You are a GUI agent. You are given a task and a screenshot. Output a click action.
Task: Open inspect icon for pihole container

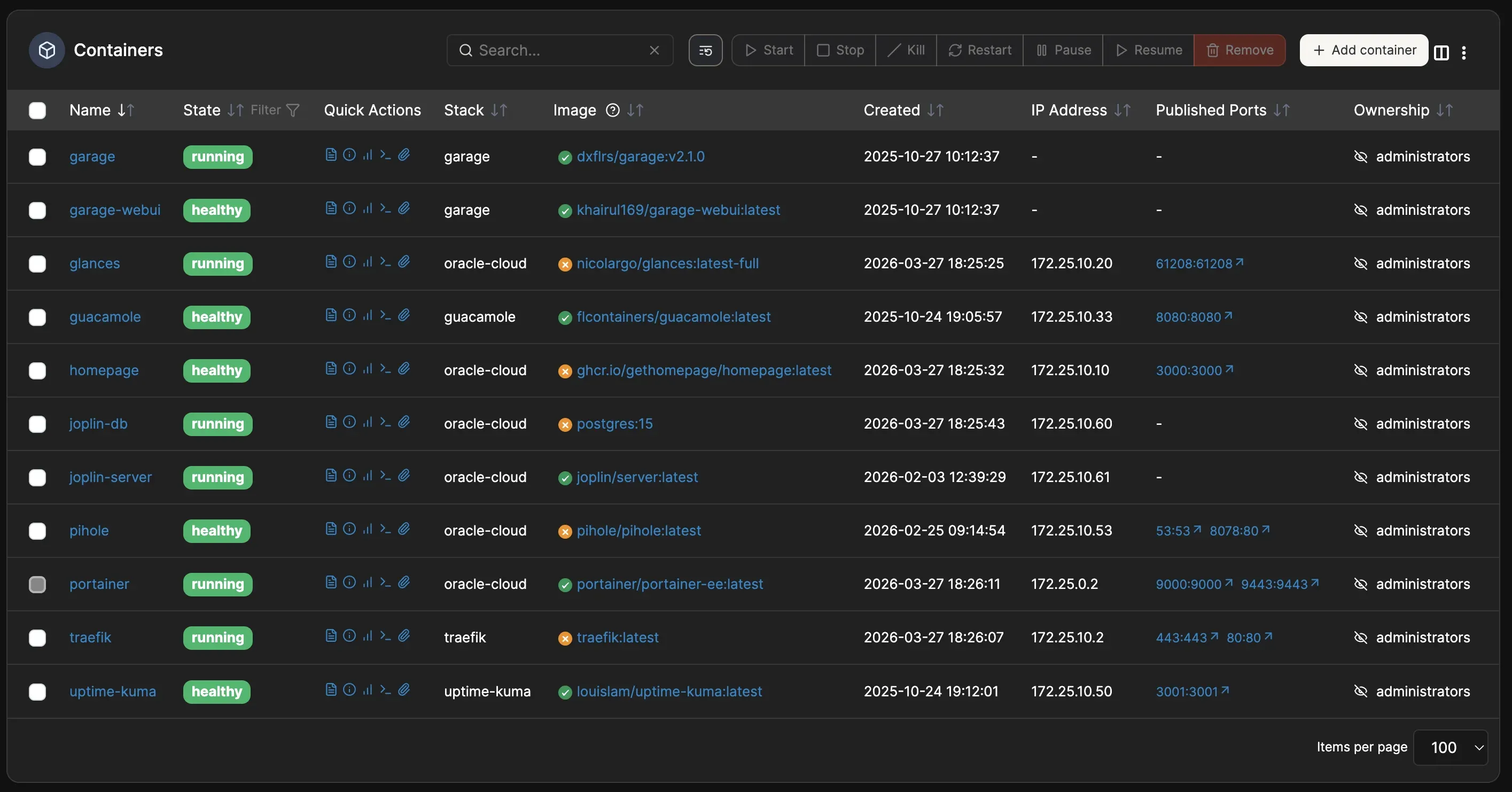coord(349,529)
